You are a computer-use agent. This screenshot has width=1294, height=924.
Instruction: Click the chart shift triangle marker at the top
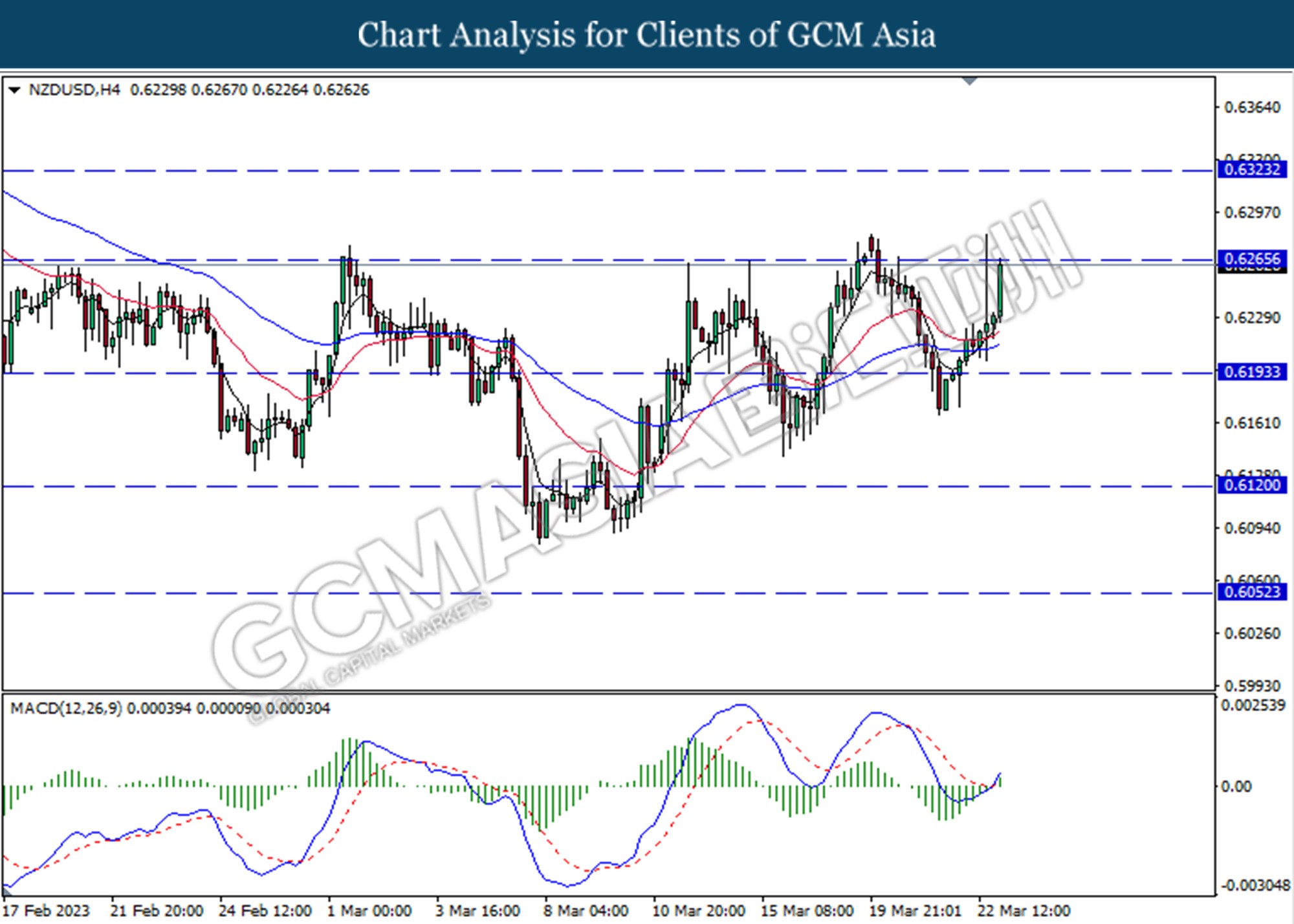click(x=969, y=81)
